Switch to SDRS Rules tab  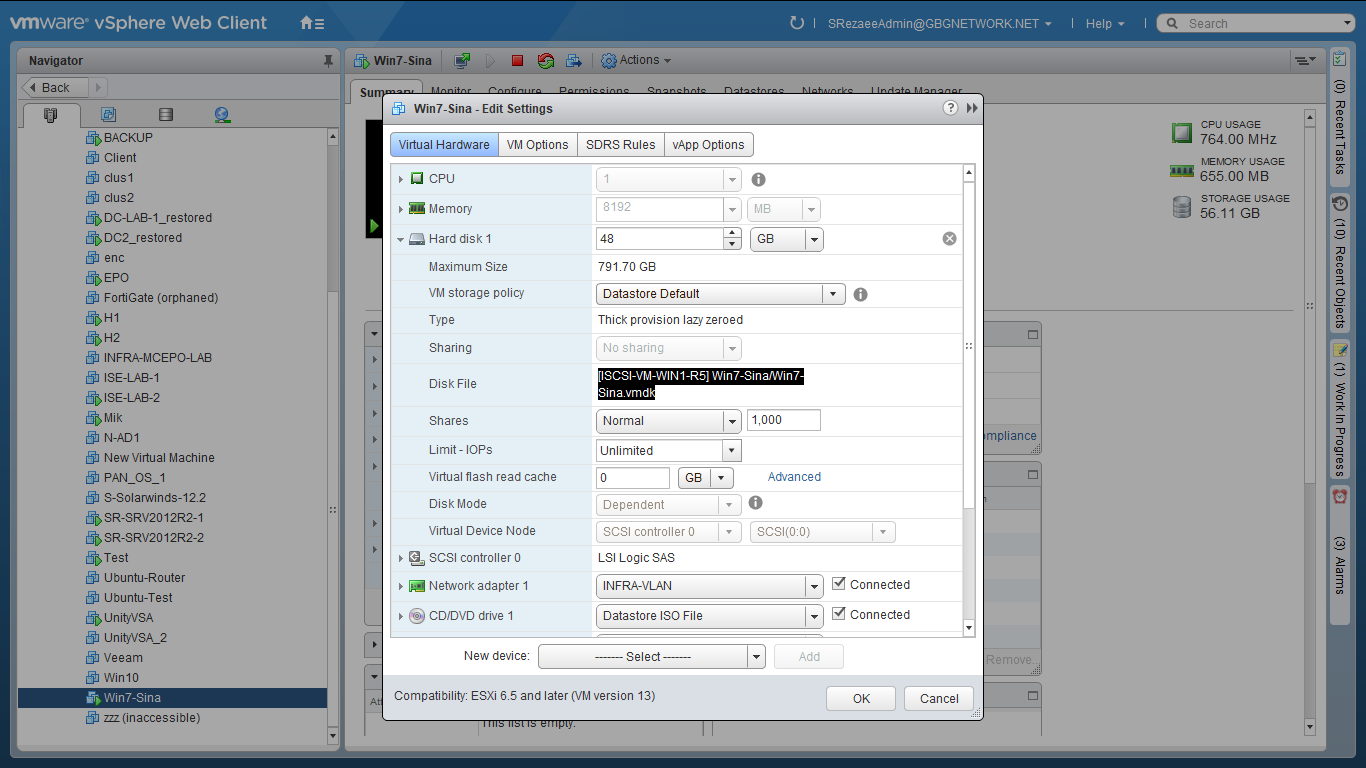click(x=621, y=145)
